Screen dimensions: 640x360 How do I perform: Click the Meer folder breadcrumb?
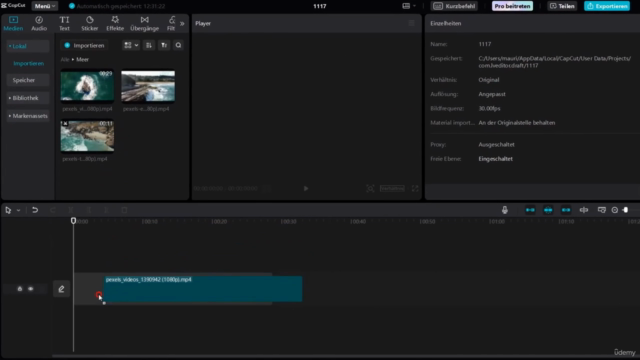click(82, 60)
